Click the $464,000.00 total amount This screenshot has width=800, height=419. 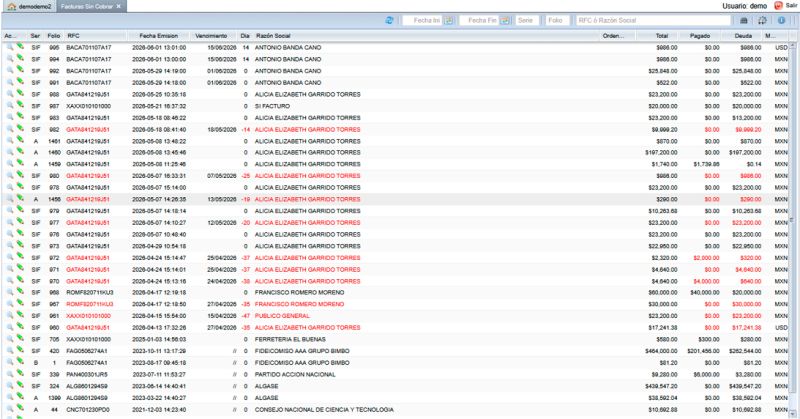661,351
